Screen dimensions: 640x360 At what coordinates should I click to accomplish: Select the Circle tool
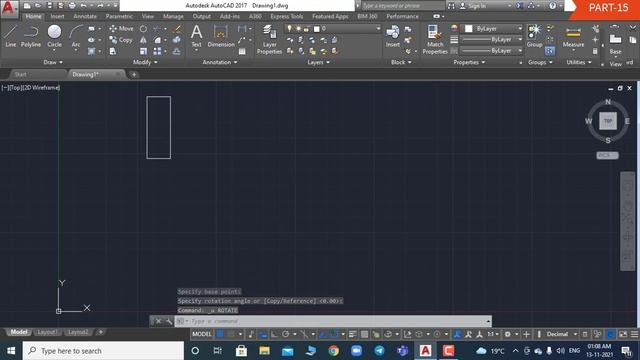54,36
